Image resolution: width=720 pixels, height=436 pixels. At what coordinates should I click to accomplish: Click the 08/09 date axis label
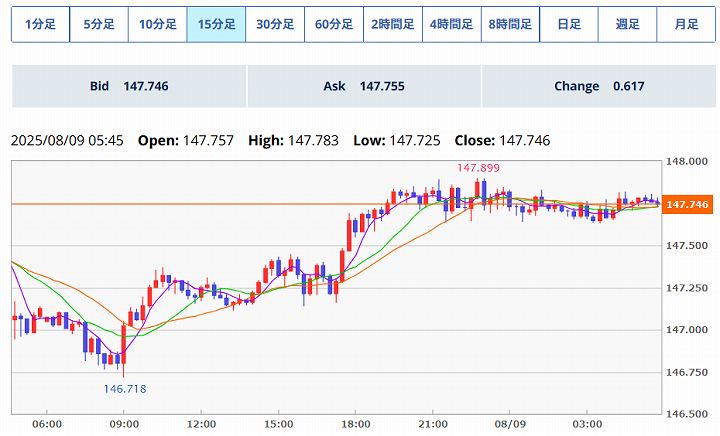510,424
